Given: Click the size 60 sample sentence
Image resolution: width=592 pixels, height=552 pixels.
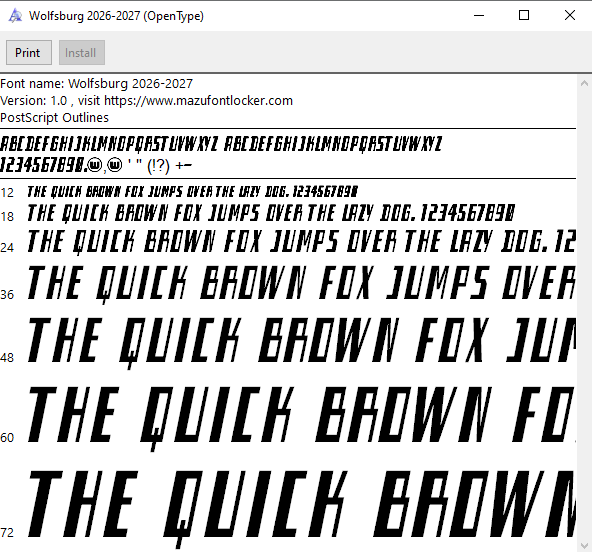Looking at the screenshot, I should [x=301, y=418].
